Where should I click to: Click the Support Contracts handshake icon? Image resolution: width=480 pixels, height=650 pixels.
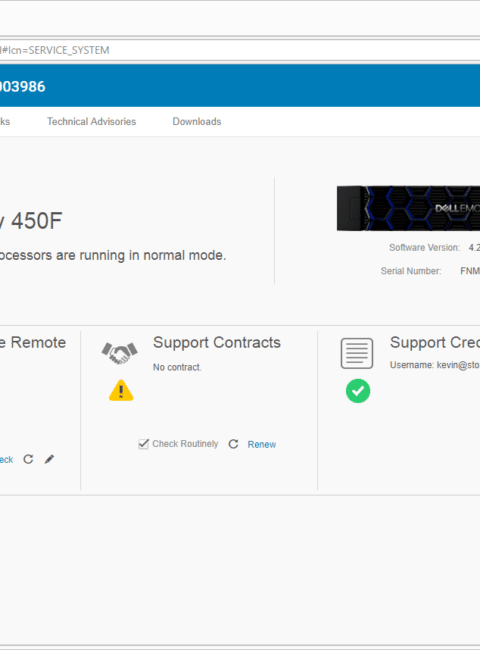coord(120,353)
